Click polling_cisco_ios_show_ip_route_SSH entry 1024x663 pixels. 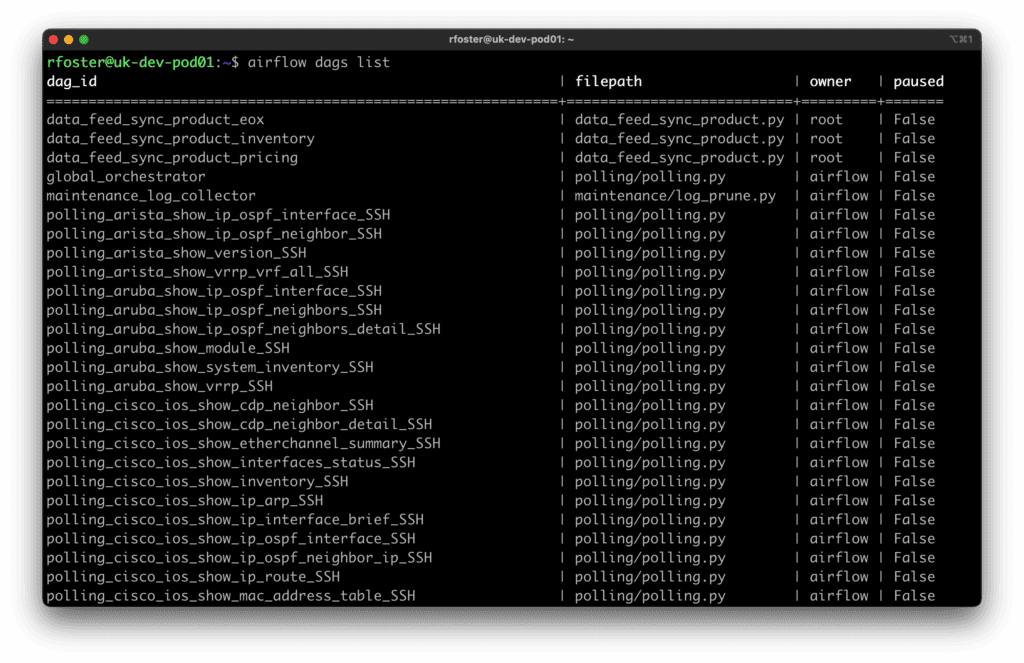click(193, 577)
